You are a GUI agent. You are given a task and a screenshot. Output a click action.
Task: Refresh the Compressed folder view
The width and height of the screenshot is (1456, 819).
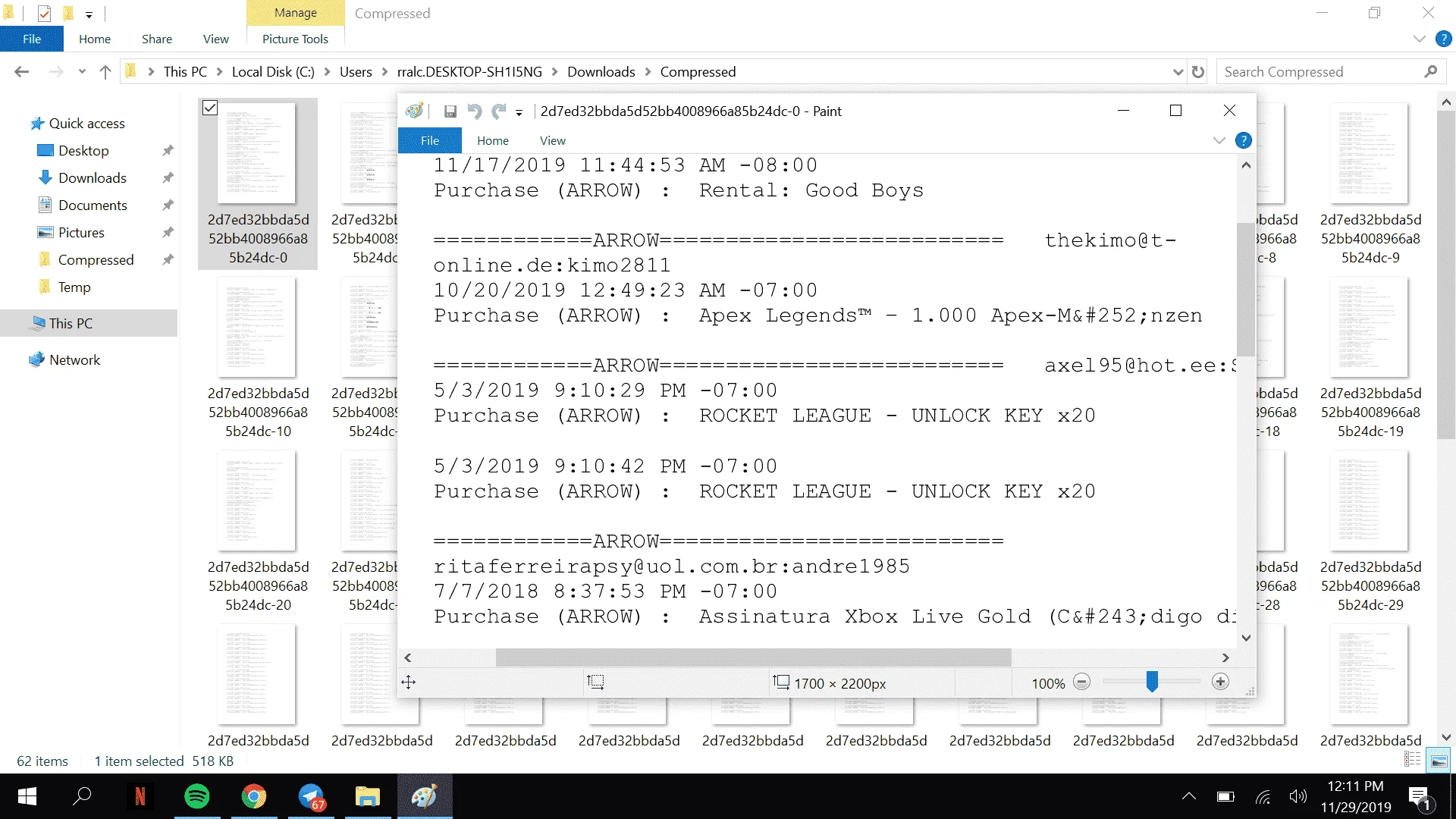1198,72
